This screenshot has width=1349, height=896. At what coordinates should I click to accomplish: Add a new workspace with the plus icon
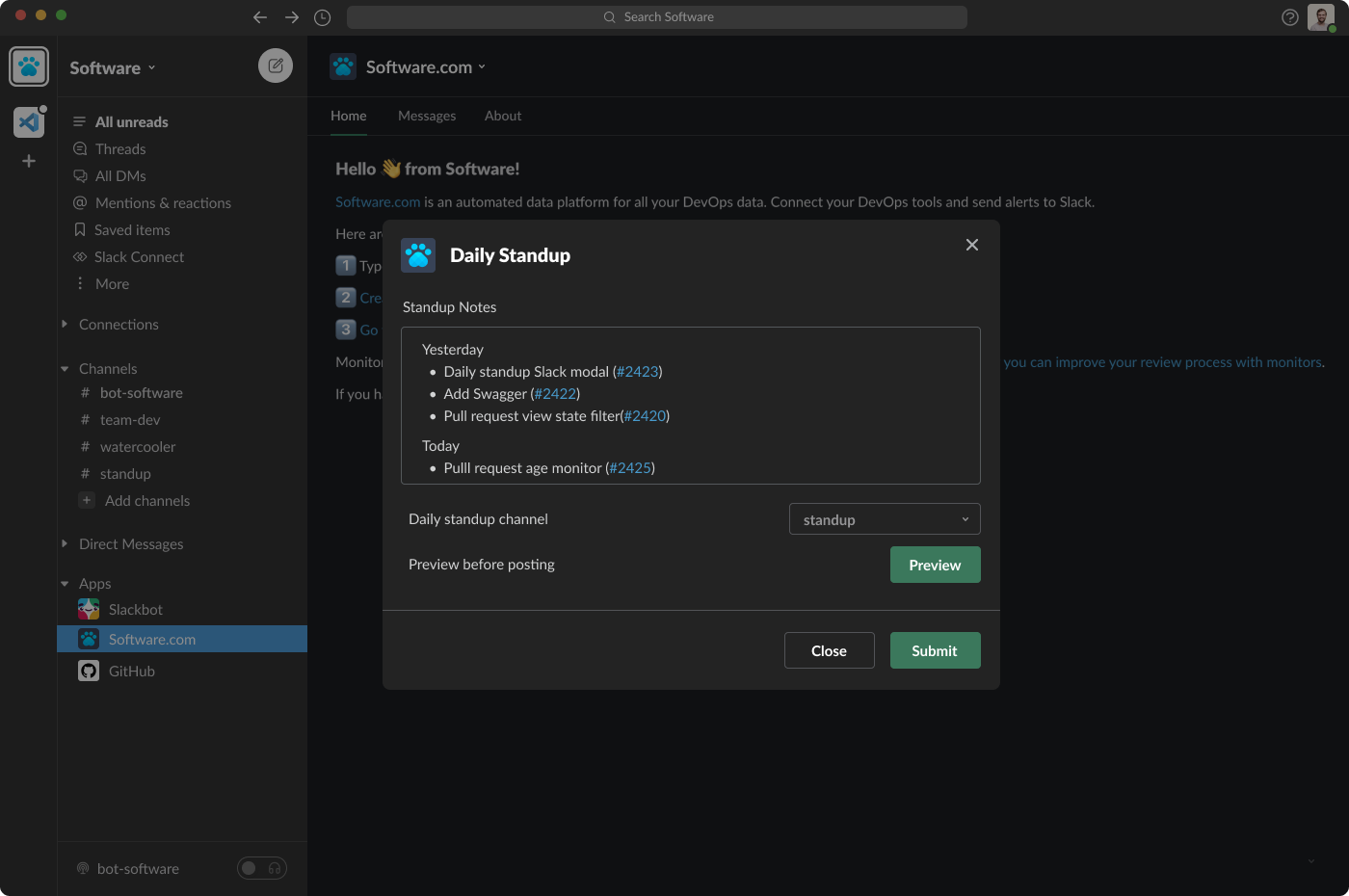[x=29, y=161]
